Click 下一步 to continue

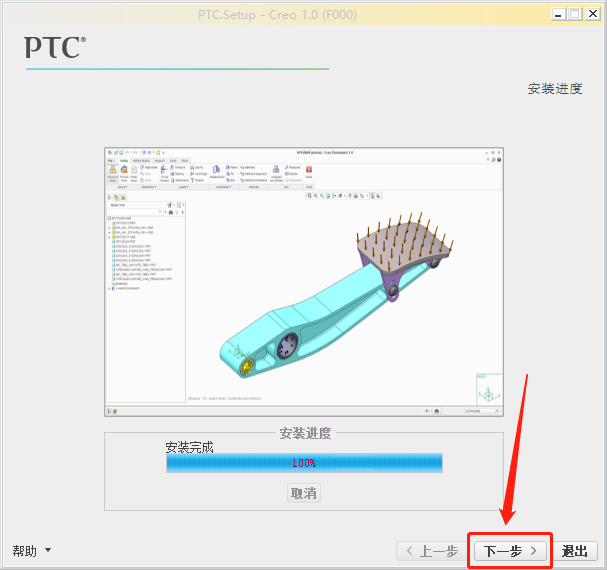tap(510, 551)
